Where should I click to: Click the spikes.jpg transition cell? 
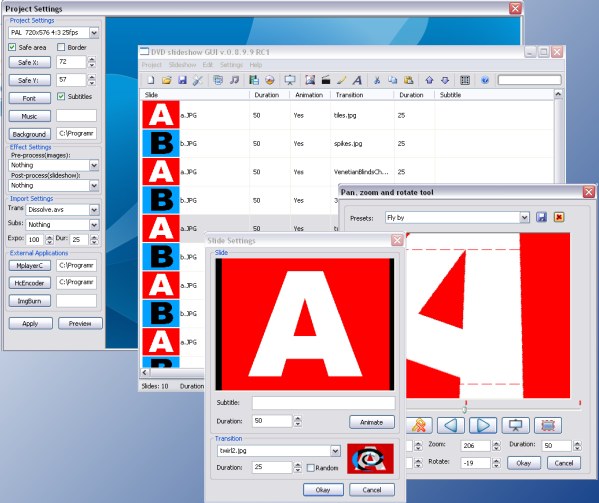362,144
